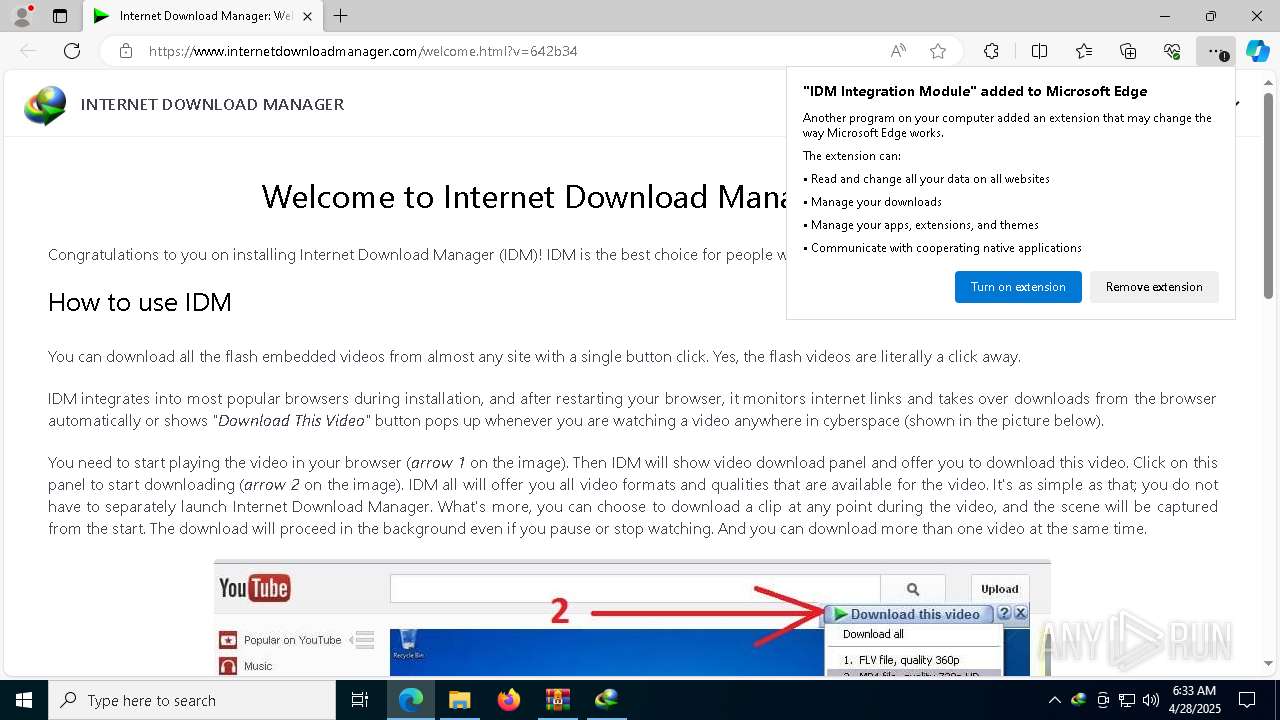This screenshot has width=1280, height=720.
Task: Go back to the previous page
Action: click(x=28, y=51)
